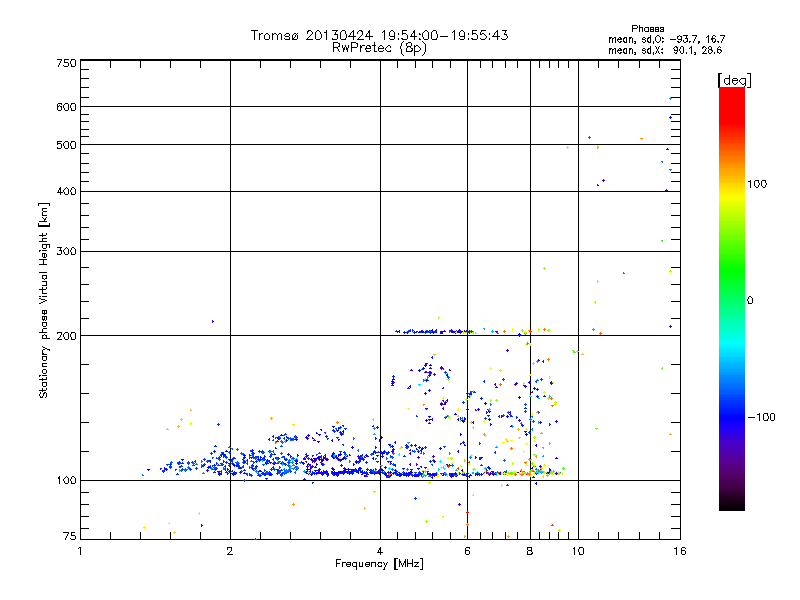
Task: Select the "mean, sd,X: 90.1, 28.6" line
Action: pyautogui.click(x=665, y=50)
